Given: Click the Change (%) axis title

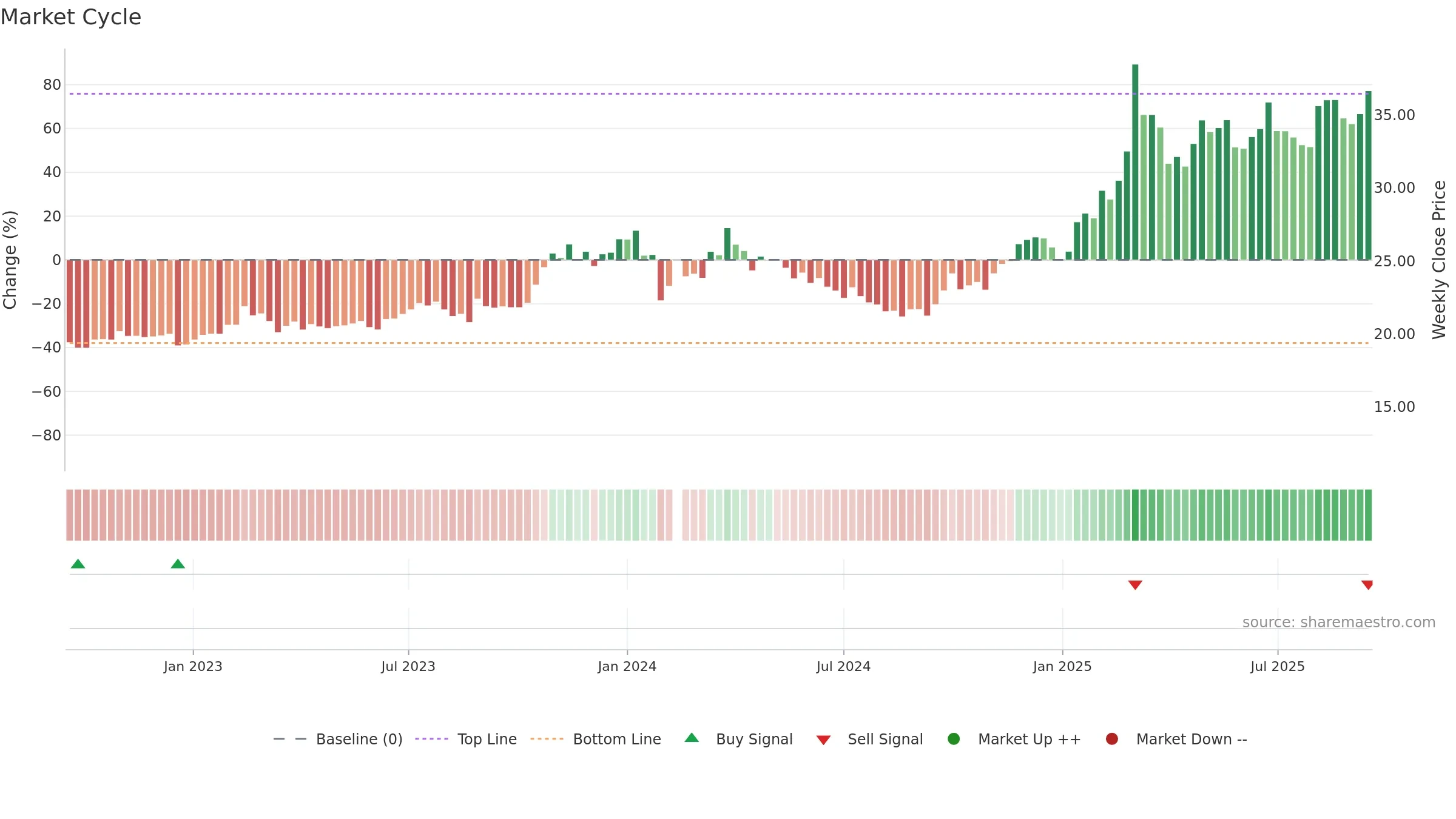Looking at the screenshot, I should (10, 260).
